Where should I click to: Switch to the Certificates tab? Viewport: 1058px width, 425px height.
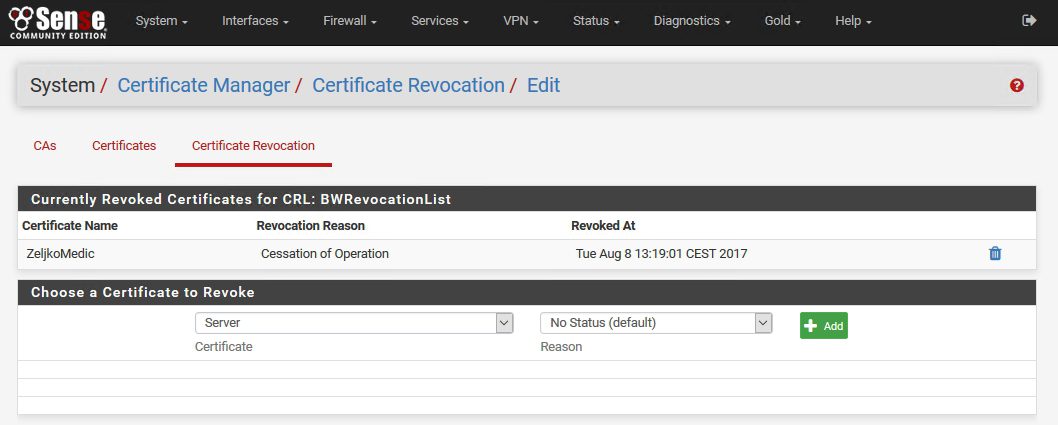124,146
